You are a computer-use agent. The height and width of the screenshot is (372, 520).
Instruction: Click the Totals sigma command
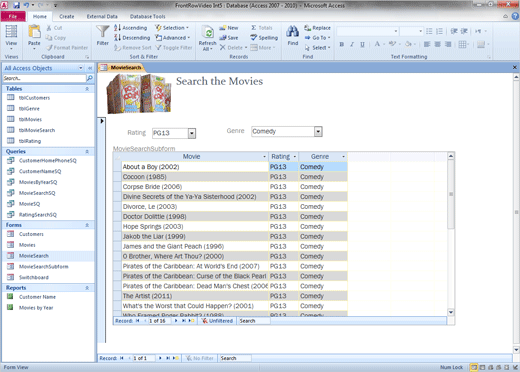tap(262, 28)
